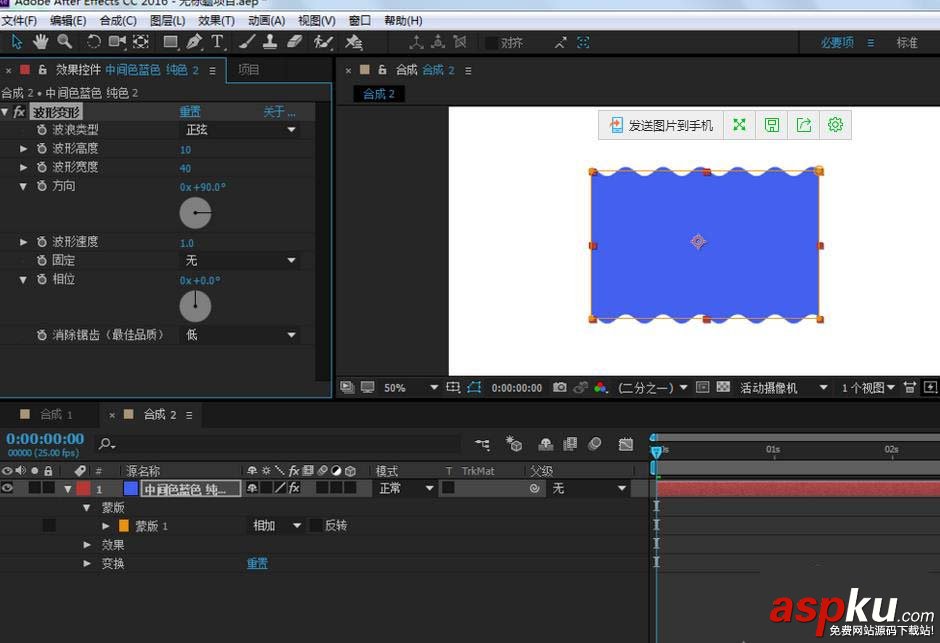Switch to the 项目 panel tab
Viewport: 940px width, 643px height.
coord(248,70)
